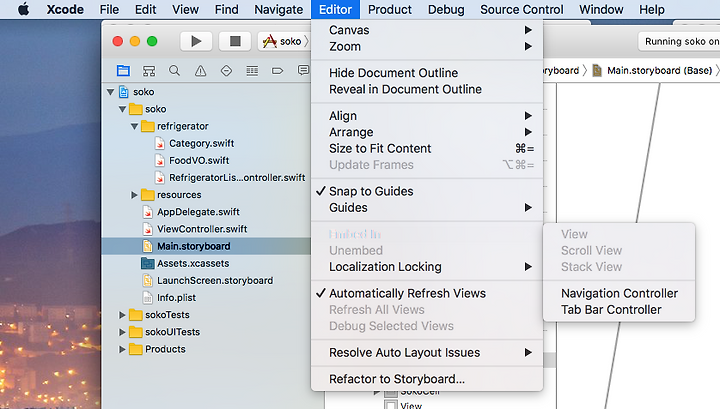720x409 pixels.
Task: Open the Product menu
Action: 390,9
